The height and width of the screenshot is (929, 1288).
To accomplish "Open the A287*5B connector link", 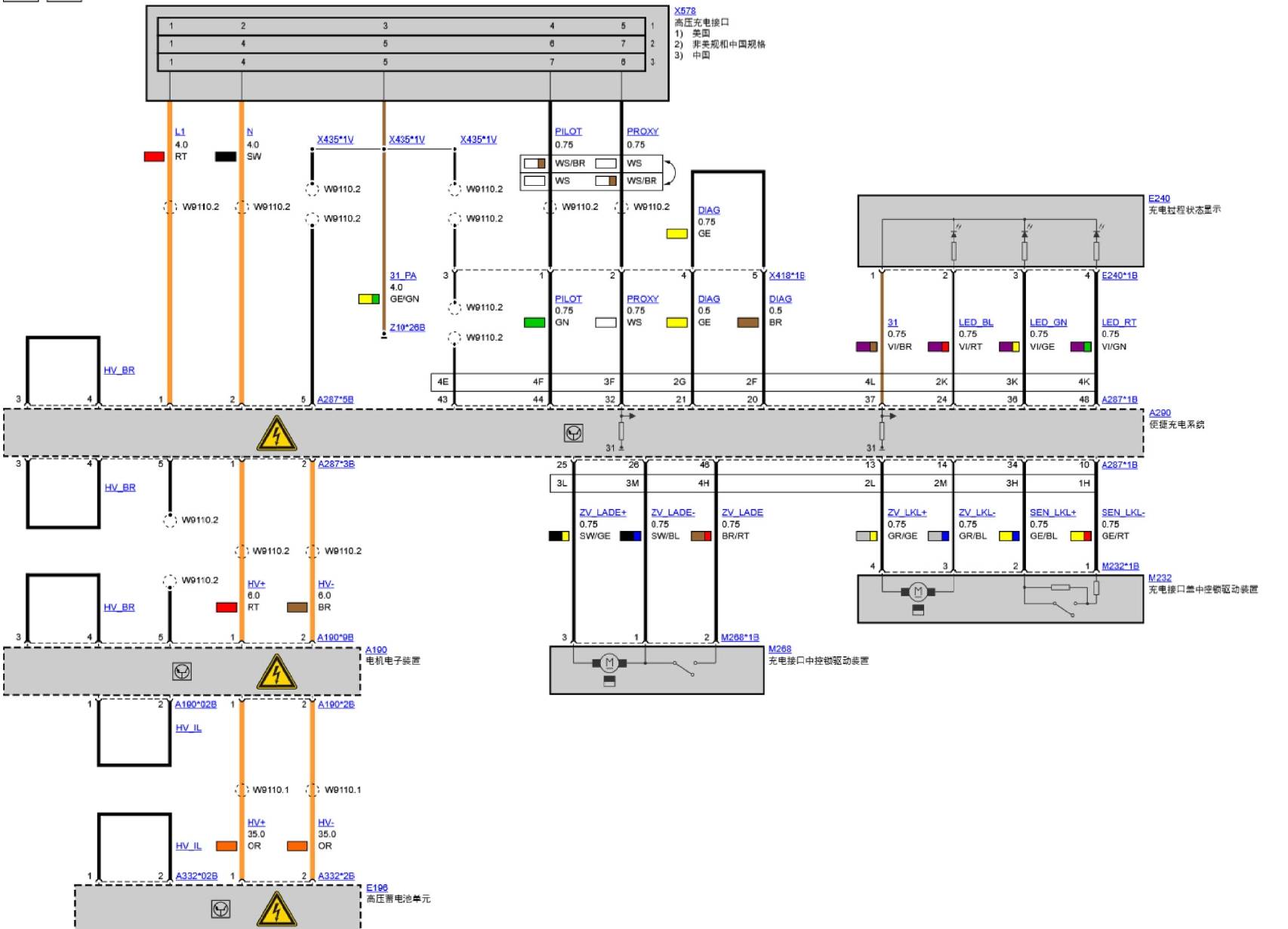I will [x=335, y=400].
